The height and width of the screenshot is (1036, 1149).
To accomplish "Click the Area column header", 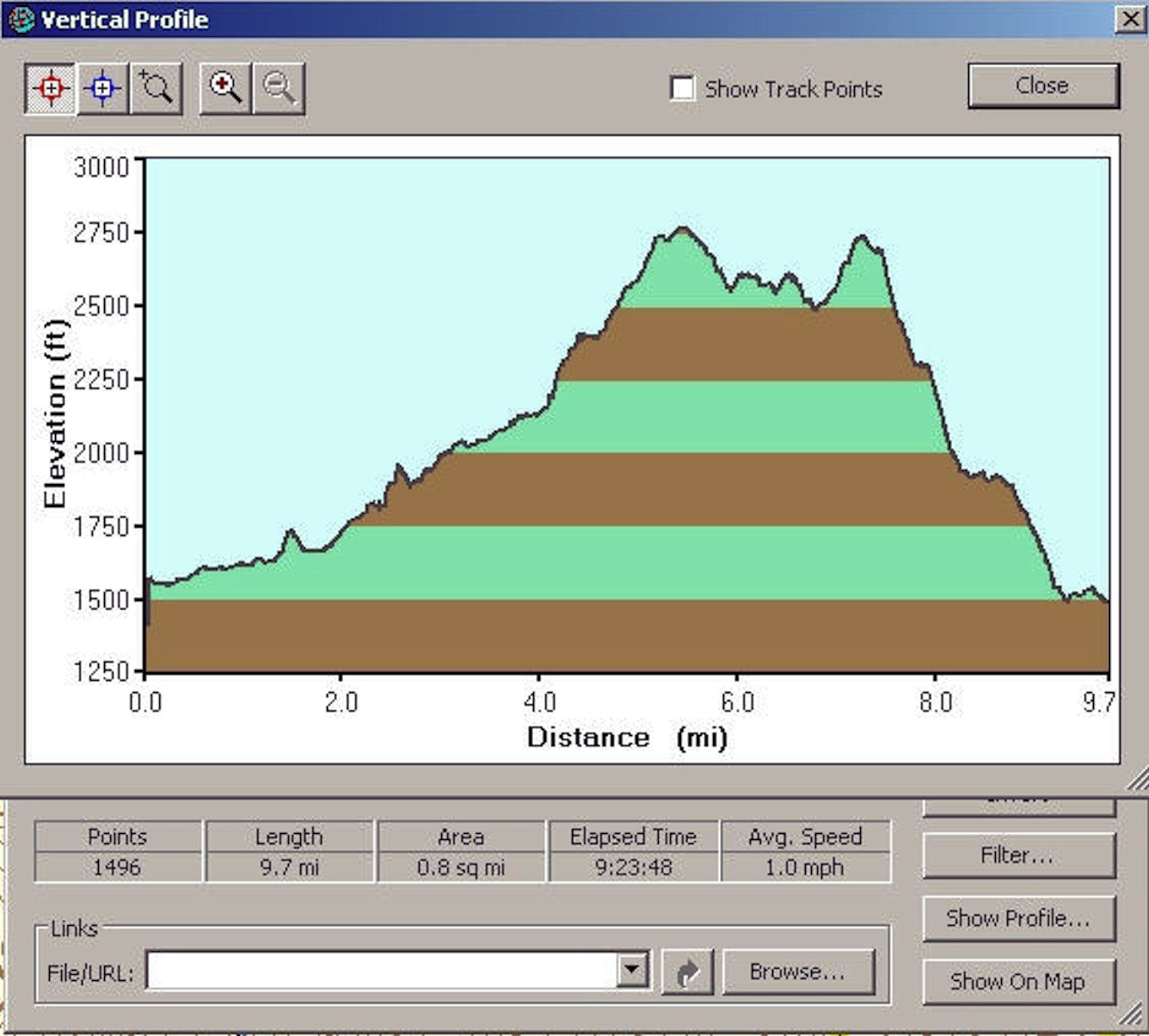I will tap(461, 837).
